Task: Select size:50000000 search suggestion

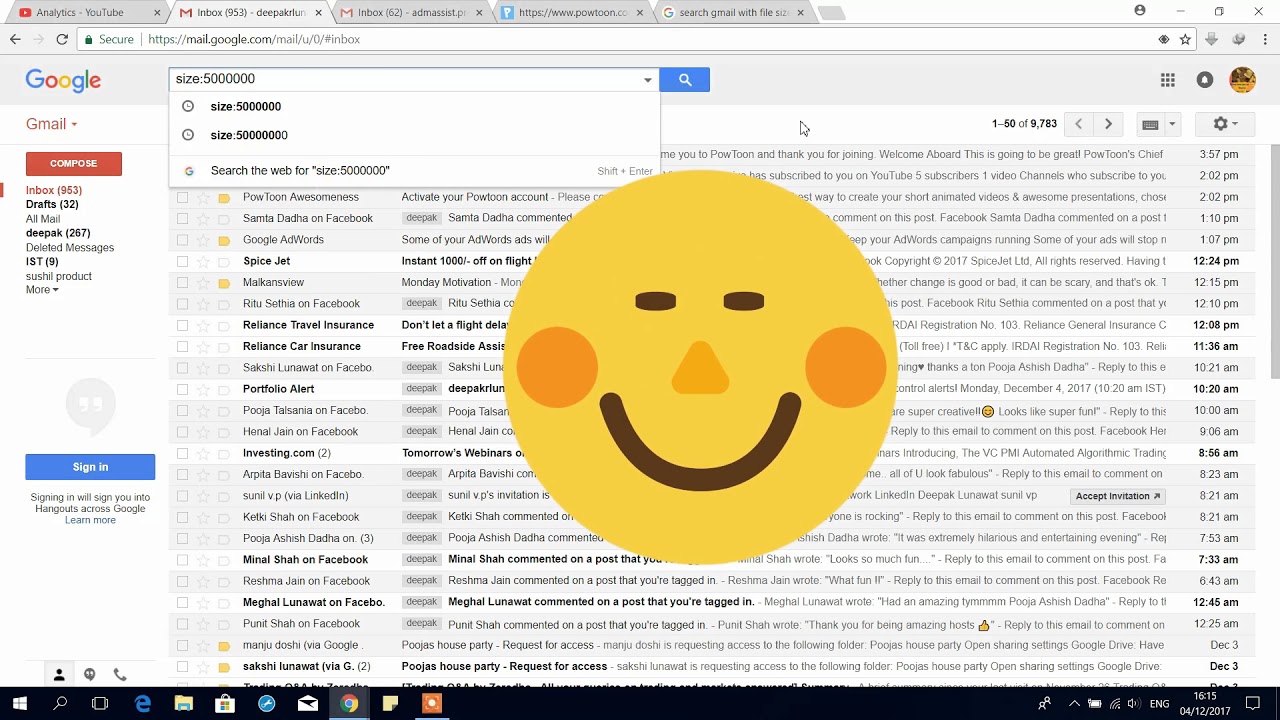Action: tap(414, 135)
